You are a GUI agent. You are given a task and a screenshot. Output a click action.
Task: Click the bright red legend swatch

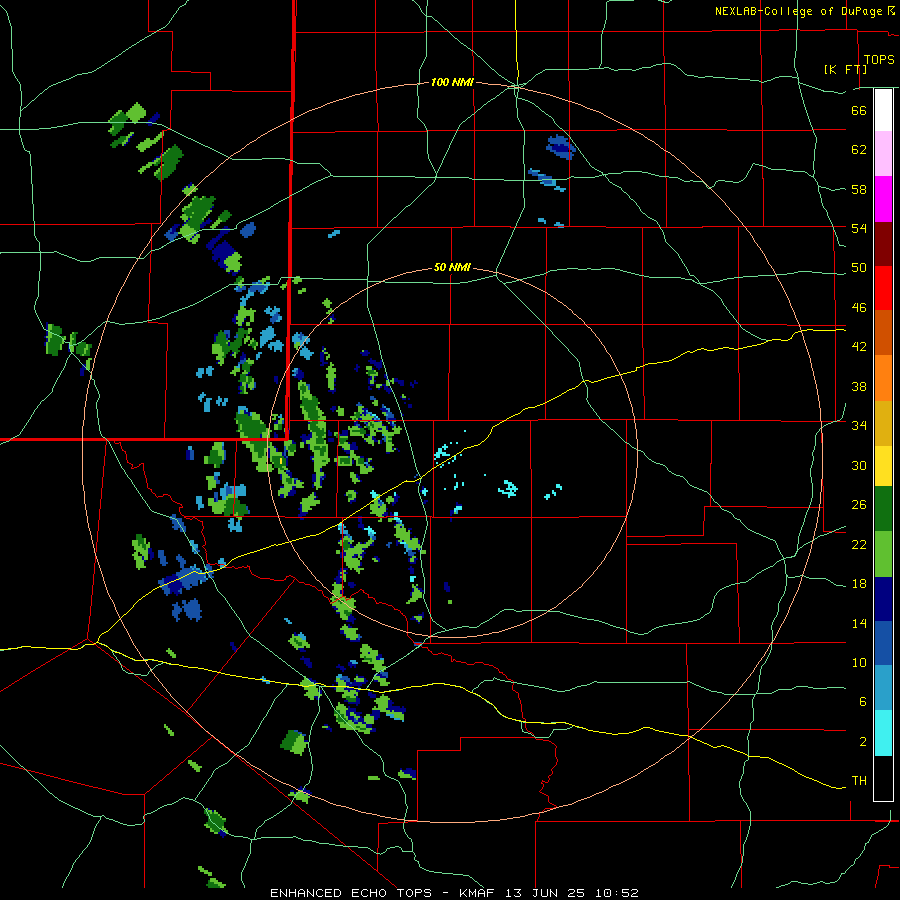pos(883,288)
